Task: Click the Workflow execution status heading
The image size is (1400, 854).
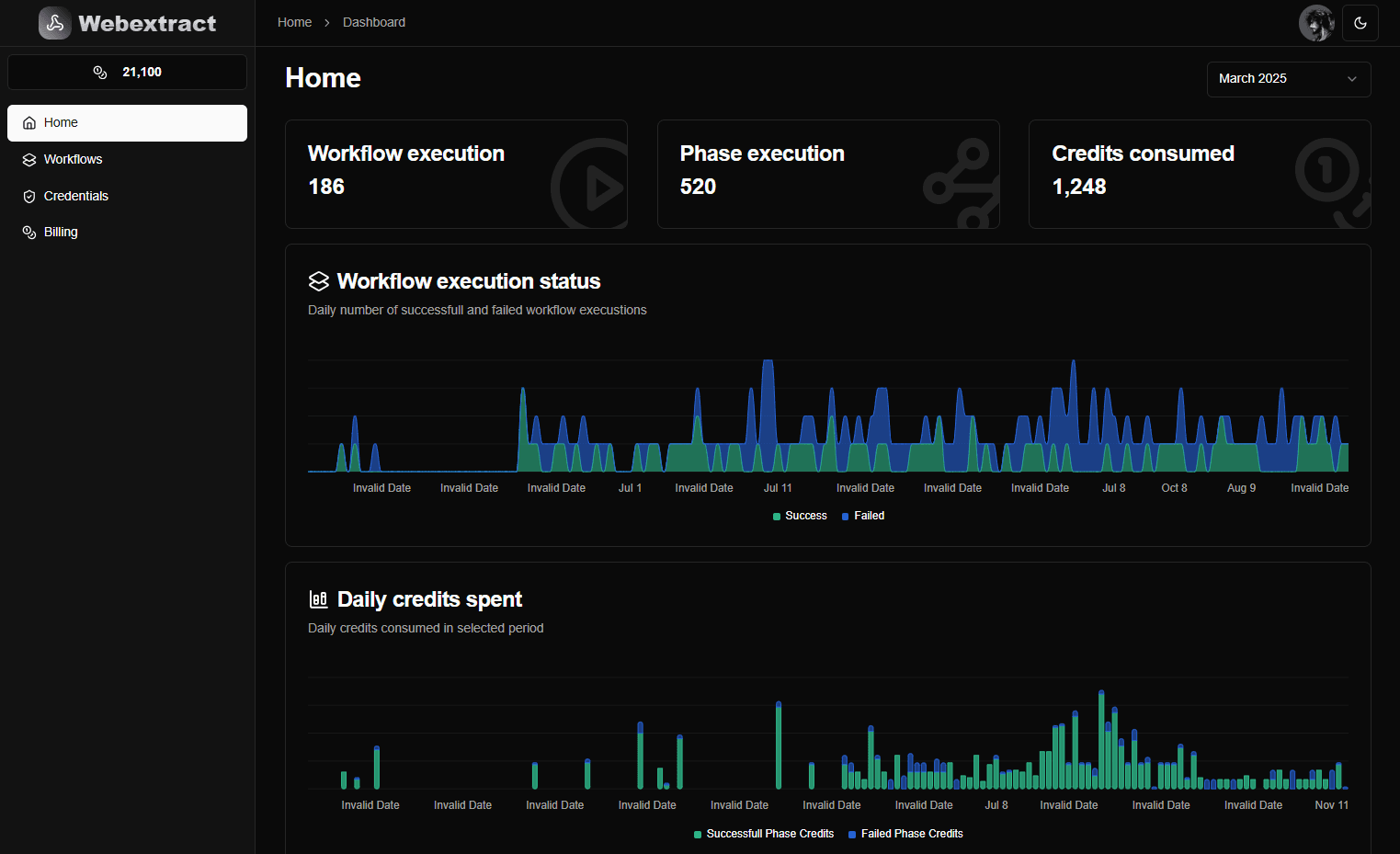Action: (469, 281)
